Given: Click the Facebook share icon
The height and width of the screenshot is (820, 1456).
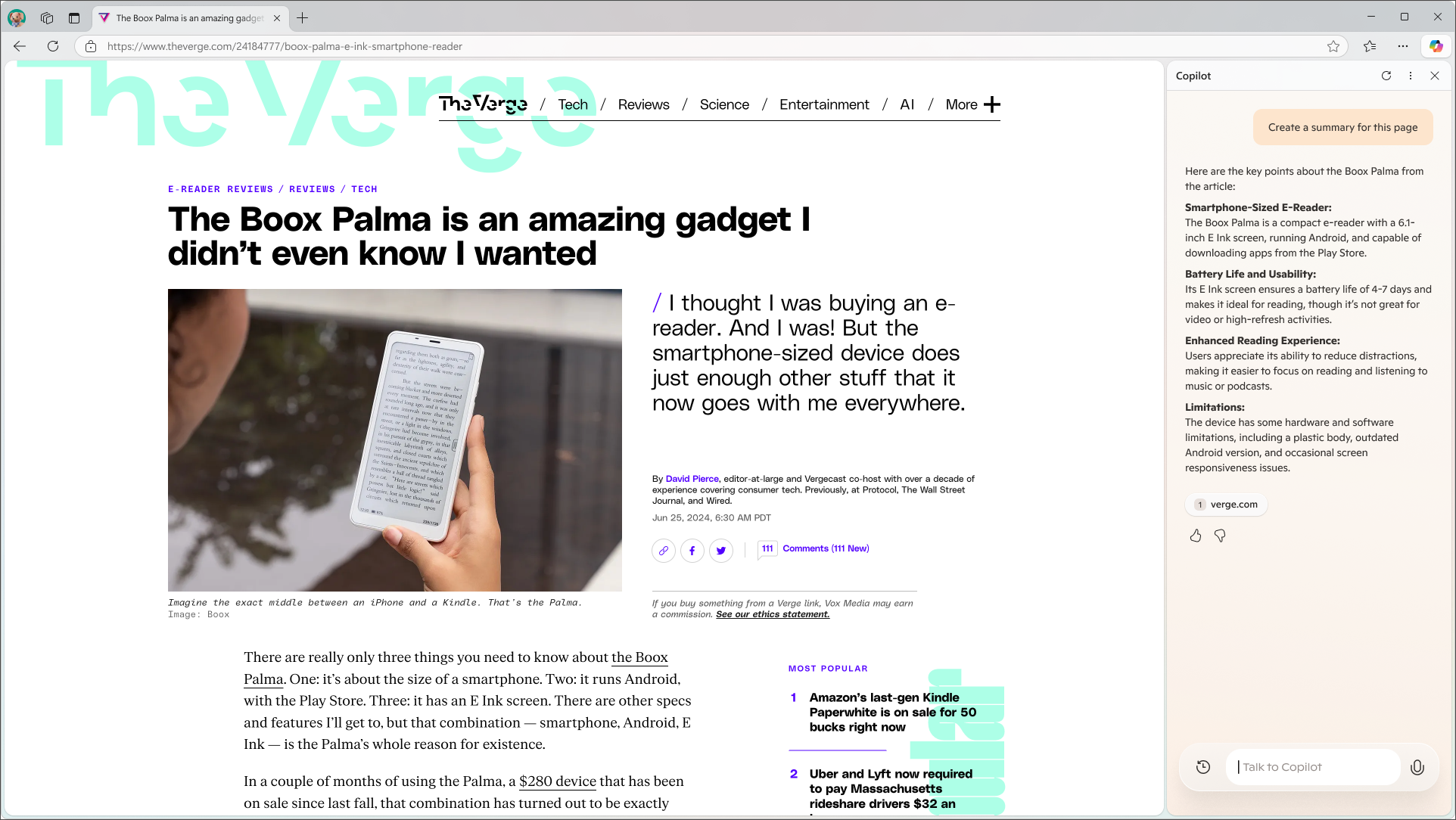Looking at the screenshot, I should click(692, 550).
